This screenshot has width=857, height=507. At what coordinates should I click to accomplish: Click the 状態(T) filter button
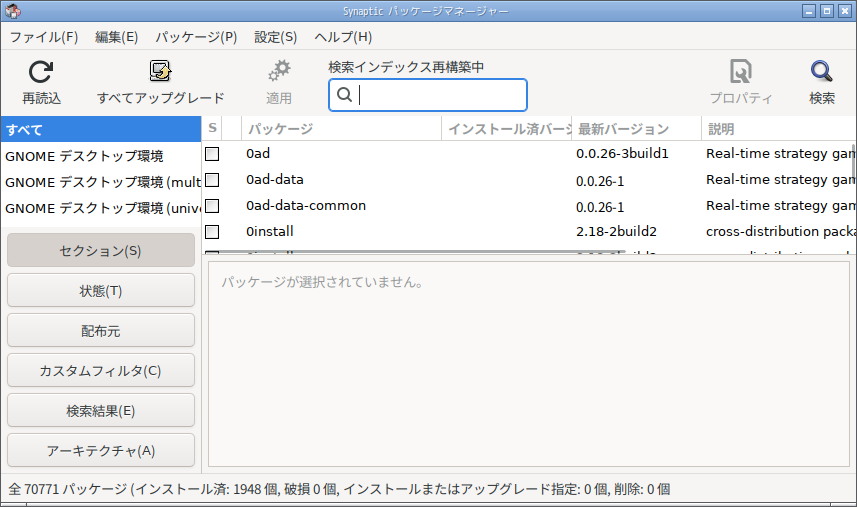click(101, 291)
